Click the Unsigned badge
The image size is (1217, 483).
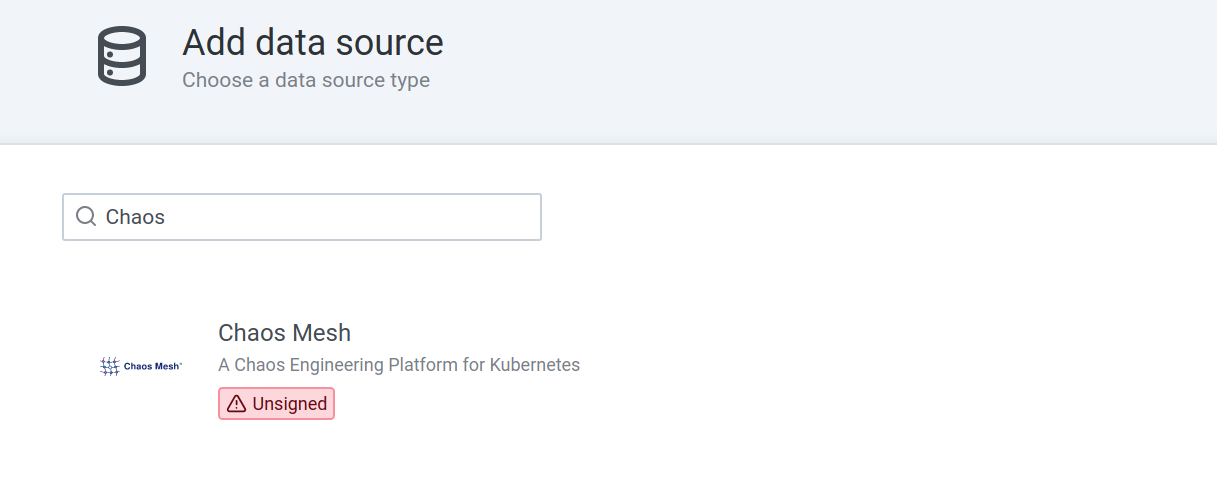276,404
